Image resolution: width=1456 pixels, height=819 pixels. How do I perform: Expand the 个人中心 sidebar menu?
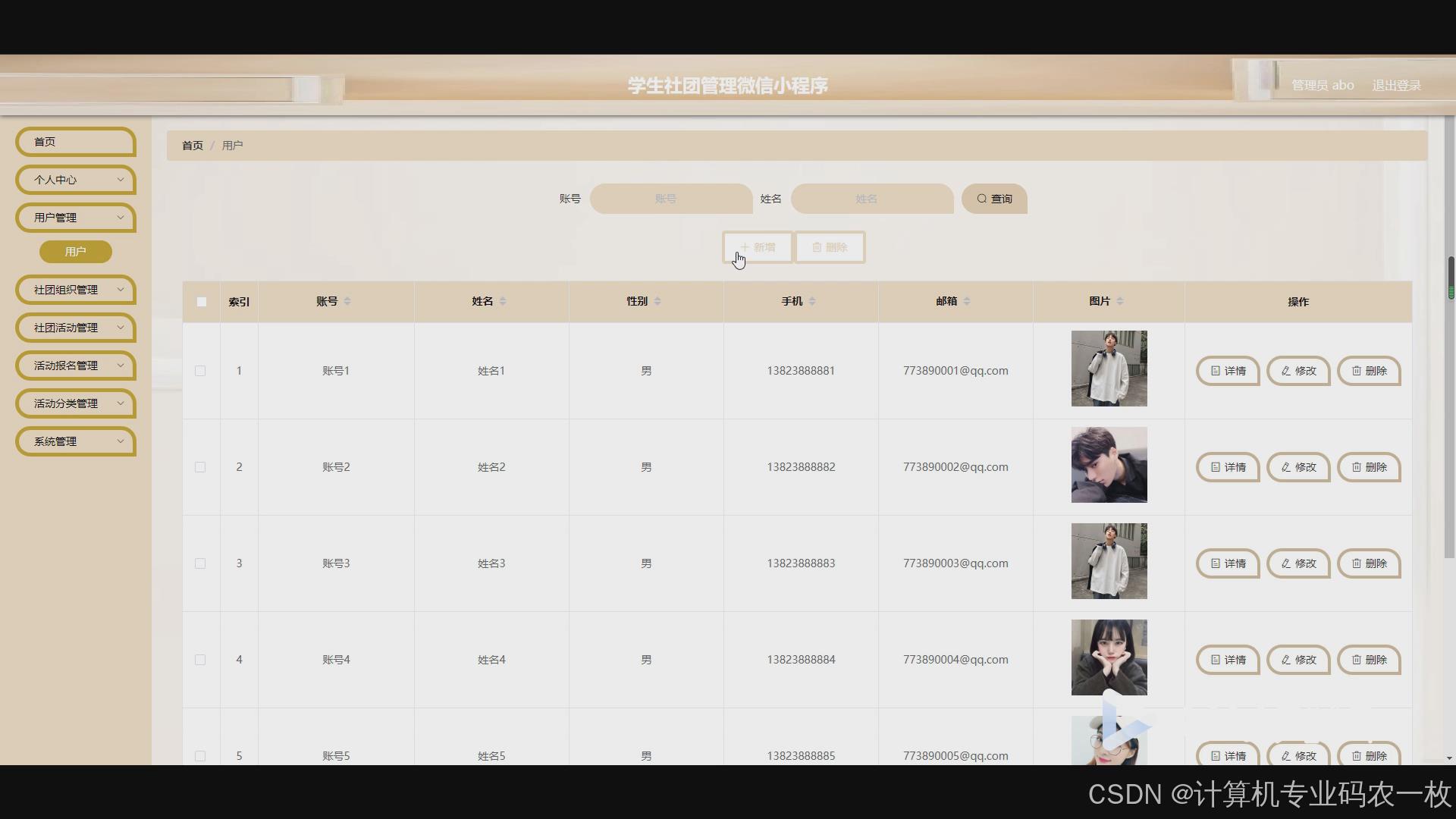[x=76, y=180]
